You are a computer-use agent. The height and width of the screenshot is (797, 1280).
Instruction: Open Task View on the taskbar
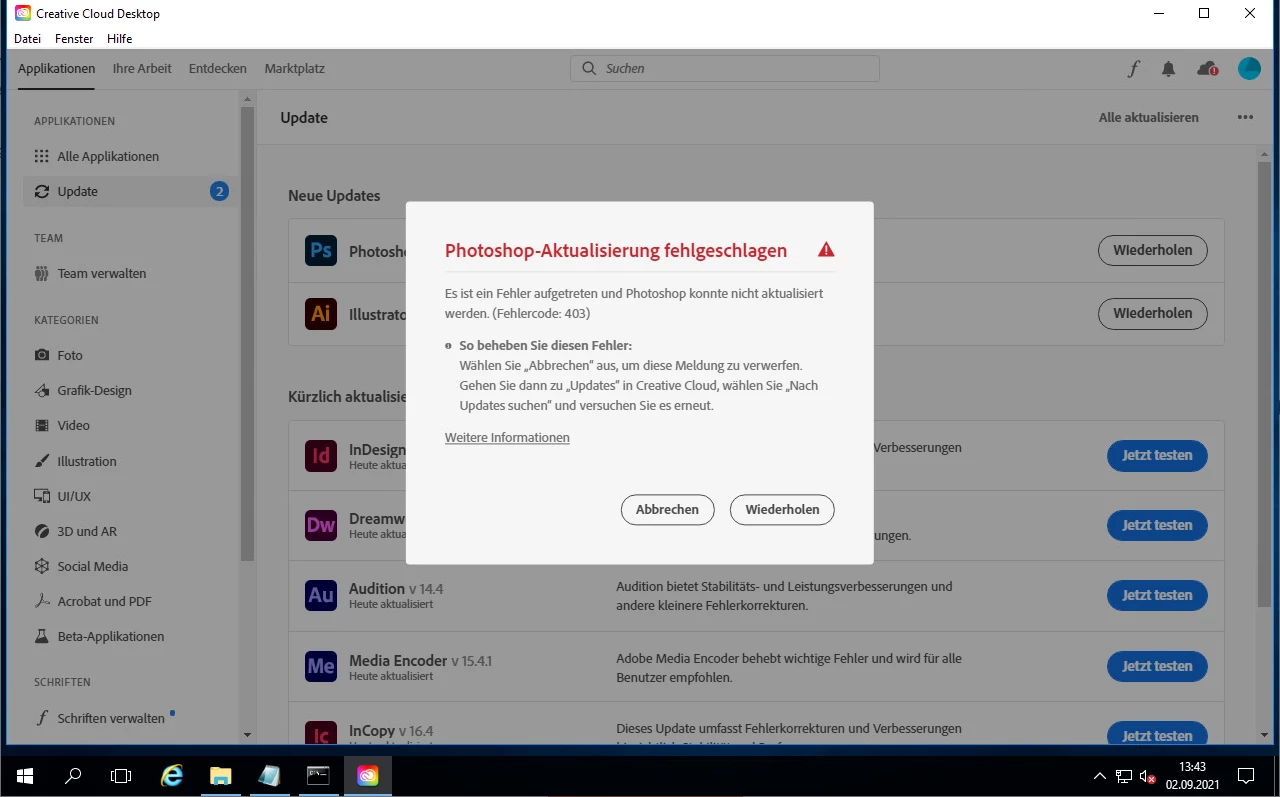point(121,775)
